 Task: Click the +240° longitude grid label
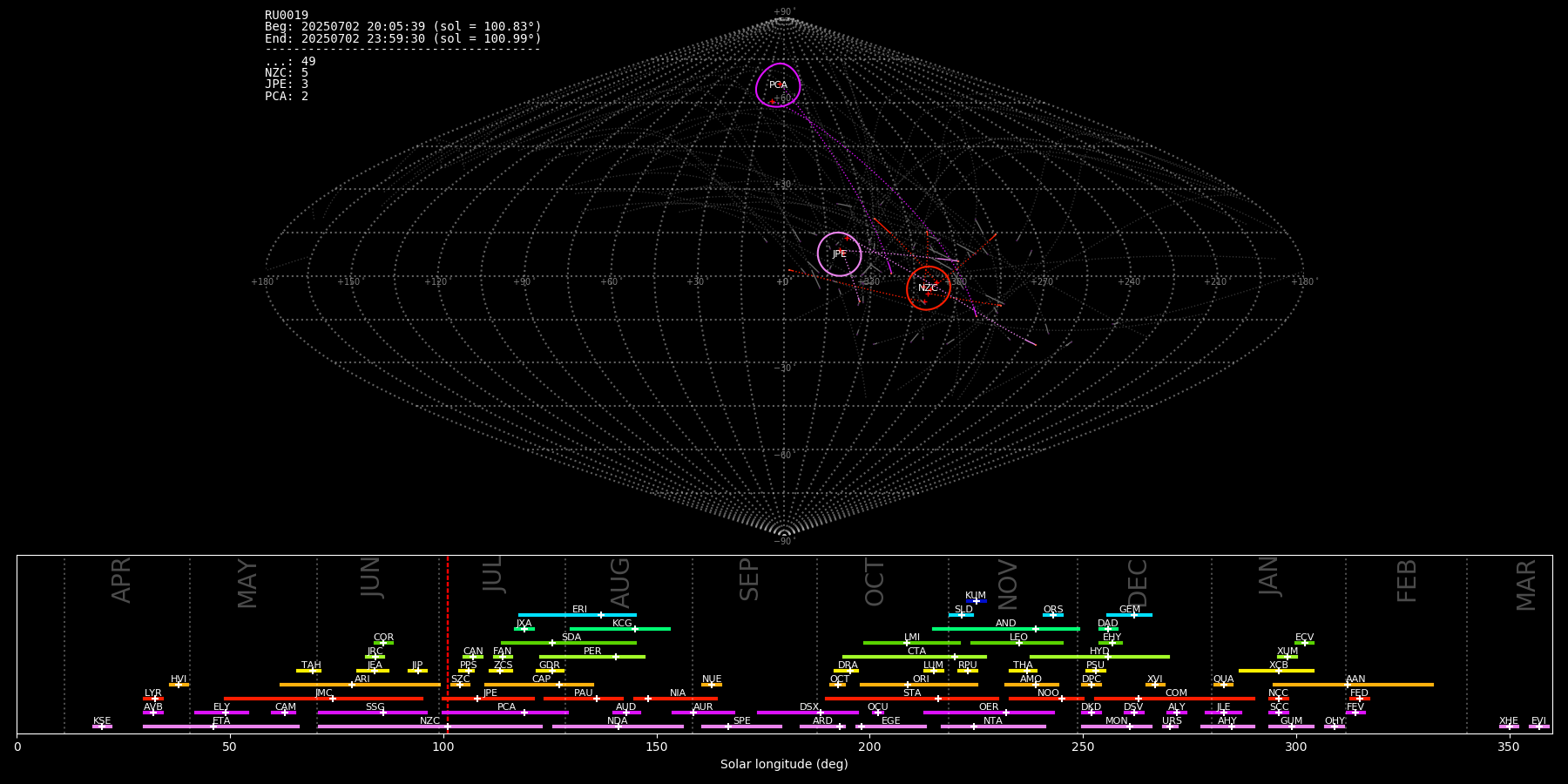(1129, 281)
